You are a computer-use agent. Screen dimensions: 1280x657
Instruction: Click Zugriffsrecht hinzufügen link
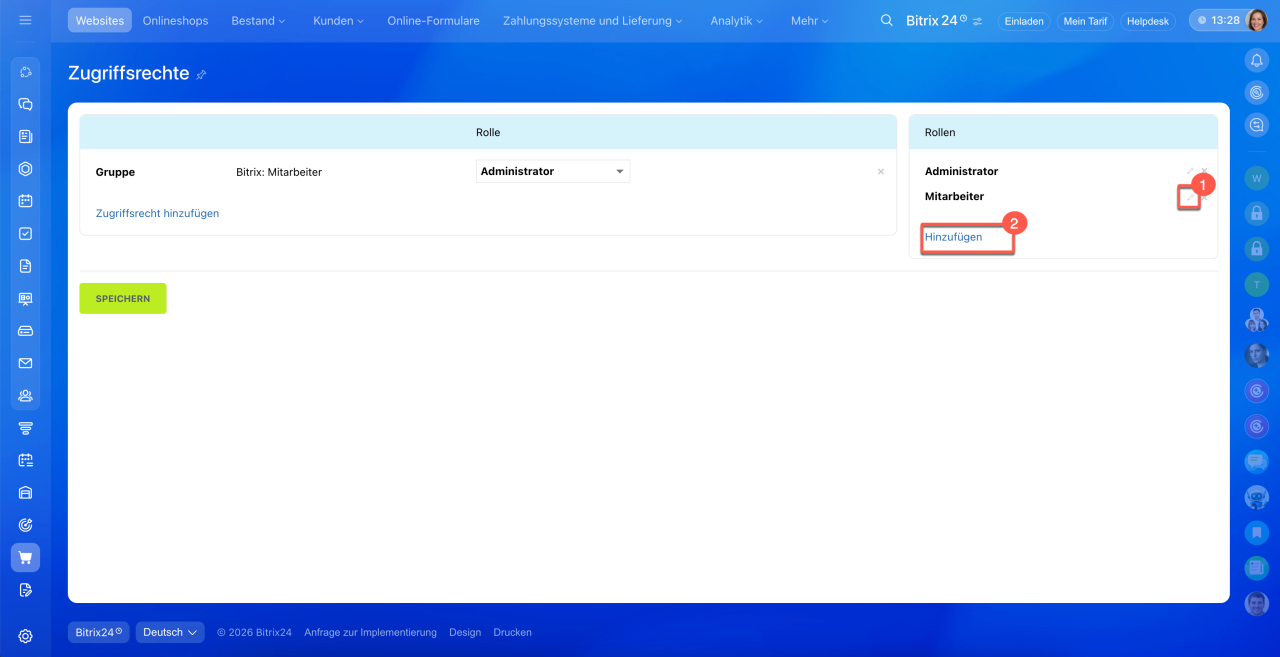tap(157, 213)
